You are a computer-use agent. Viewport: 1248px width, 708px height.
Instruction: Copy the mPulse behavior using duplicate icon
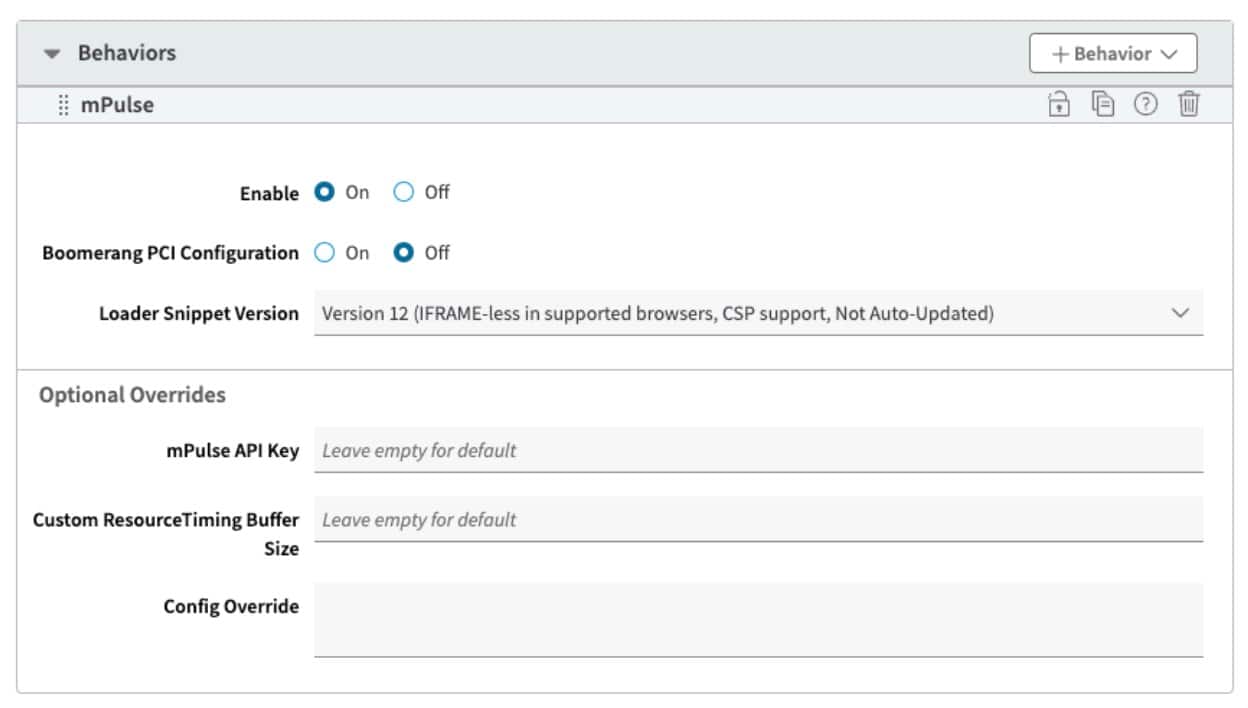point(1102,104)
